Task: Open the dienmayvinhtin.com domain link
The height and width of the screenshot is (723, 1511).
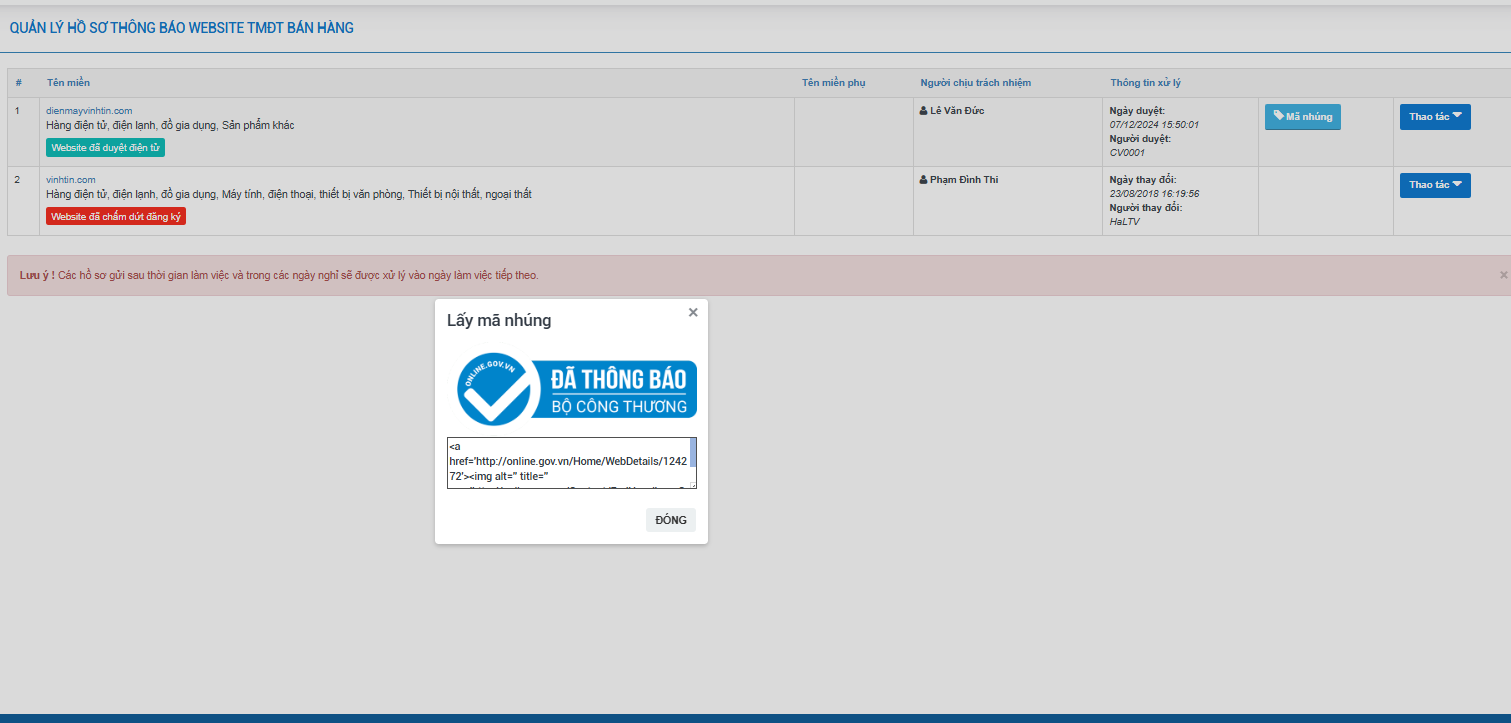Action: tap(89, 110)
